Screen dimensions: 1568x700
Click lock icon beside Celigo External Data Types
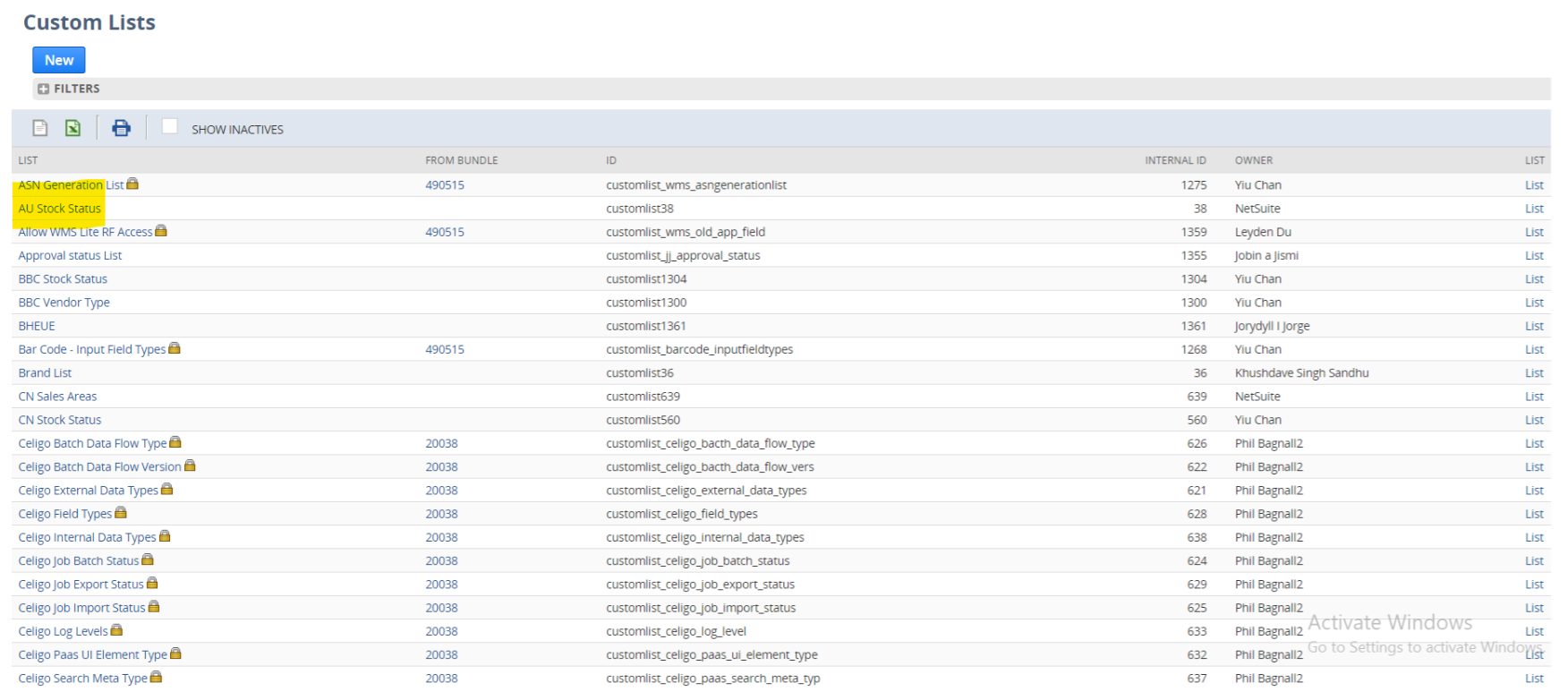166,489
